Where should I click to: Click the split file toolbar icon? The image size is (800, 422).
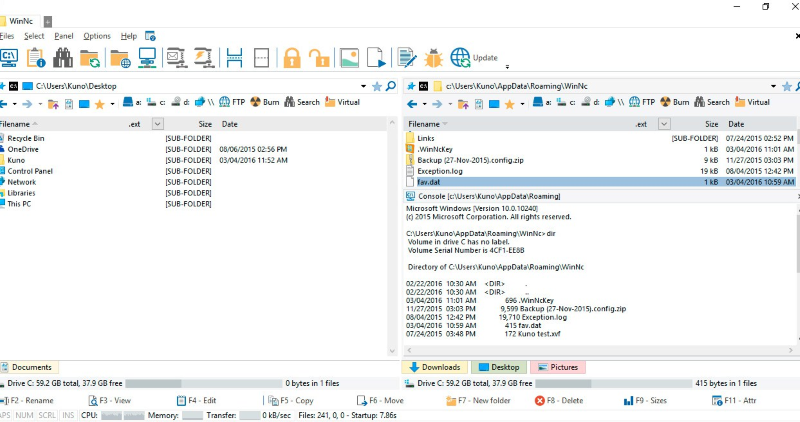point(235,58)
